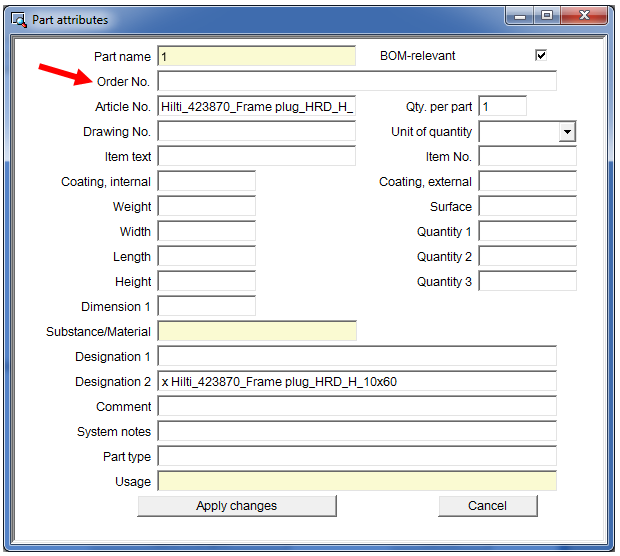Minimize the Part attributes window
Screen dimensions: 620x556
tap(520, 16)
